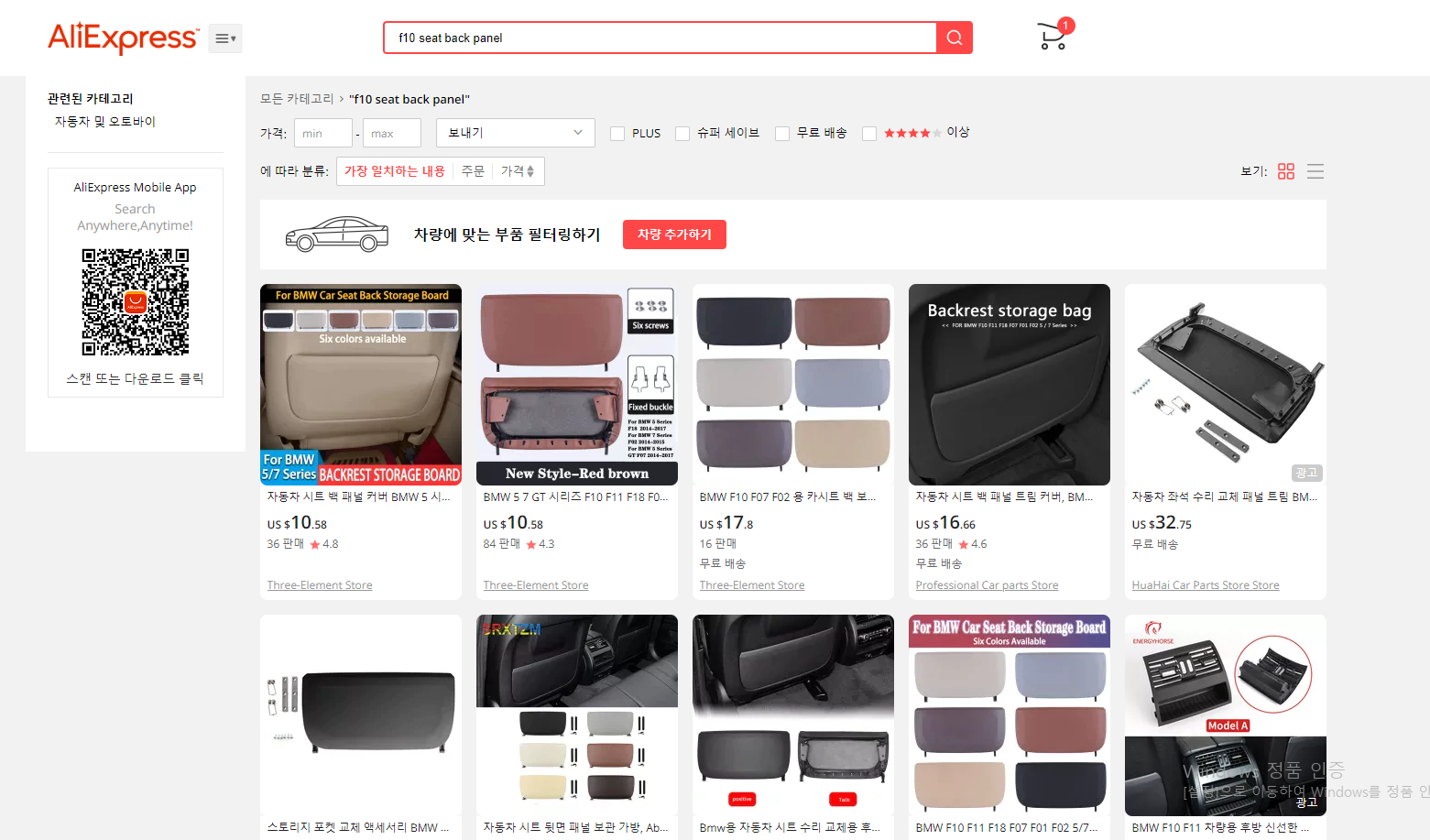This screenshot has width=1430, height=840.
Task: Click the AliExpress logo
Action: [123, 38]
